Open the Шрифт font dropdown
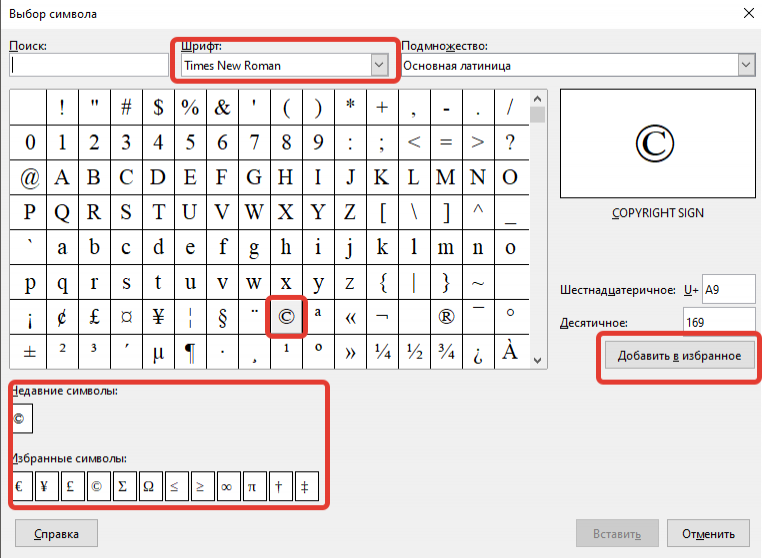This screenshot has width=762, height=558. point(285,65)
